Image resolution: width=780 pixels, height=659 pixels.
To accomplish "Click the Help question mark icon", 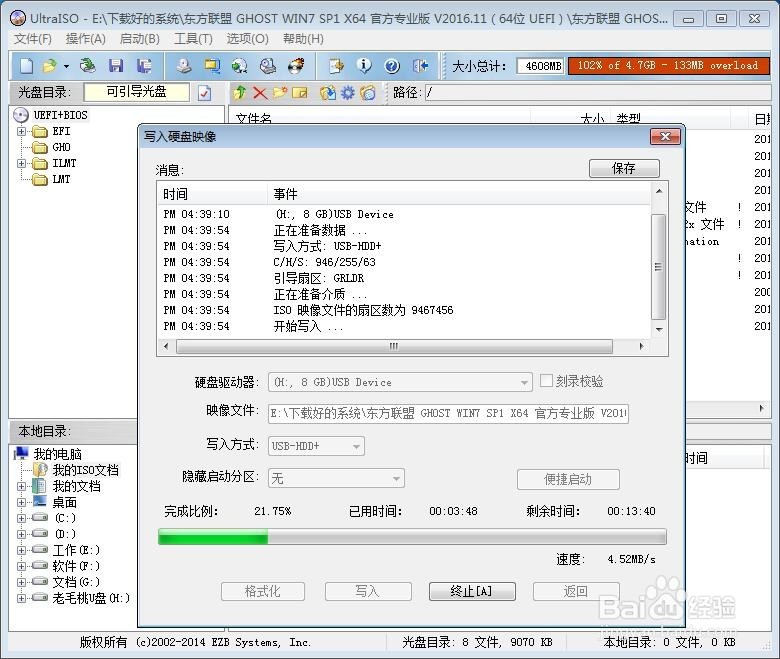I will click(x=392, y=66).
